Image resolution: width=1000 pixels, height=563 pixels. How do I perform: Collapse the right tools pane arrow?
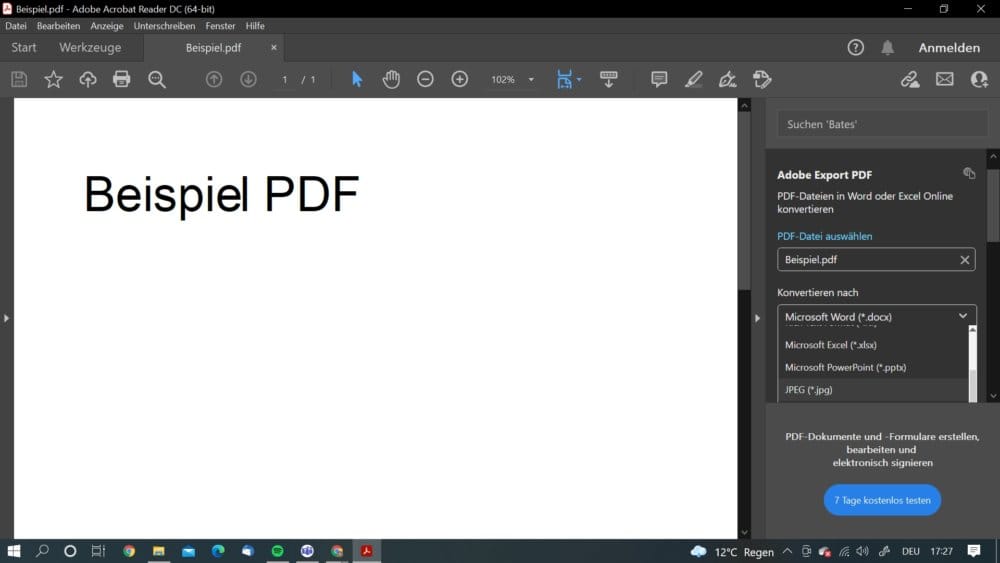[x=757, y=318]
